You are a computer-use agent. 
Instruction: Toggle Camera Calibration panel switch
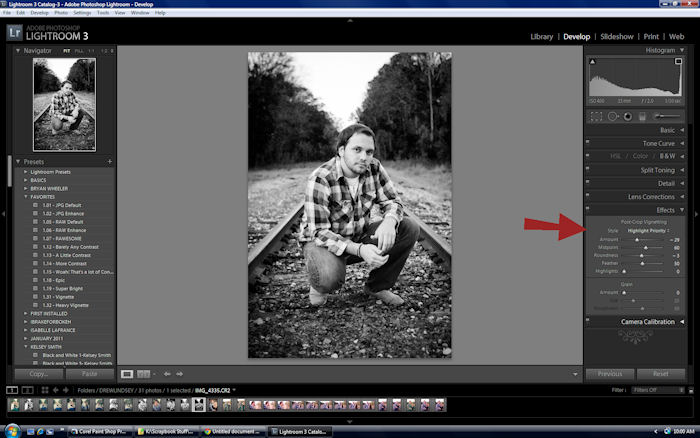coord(588,320)
